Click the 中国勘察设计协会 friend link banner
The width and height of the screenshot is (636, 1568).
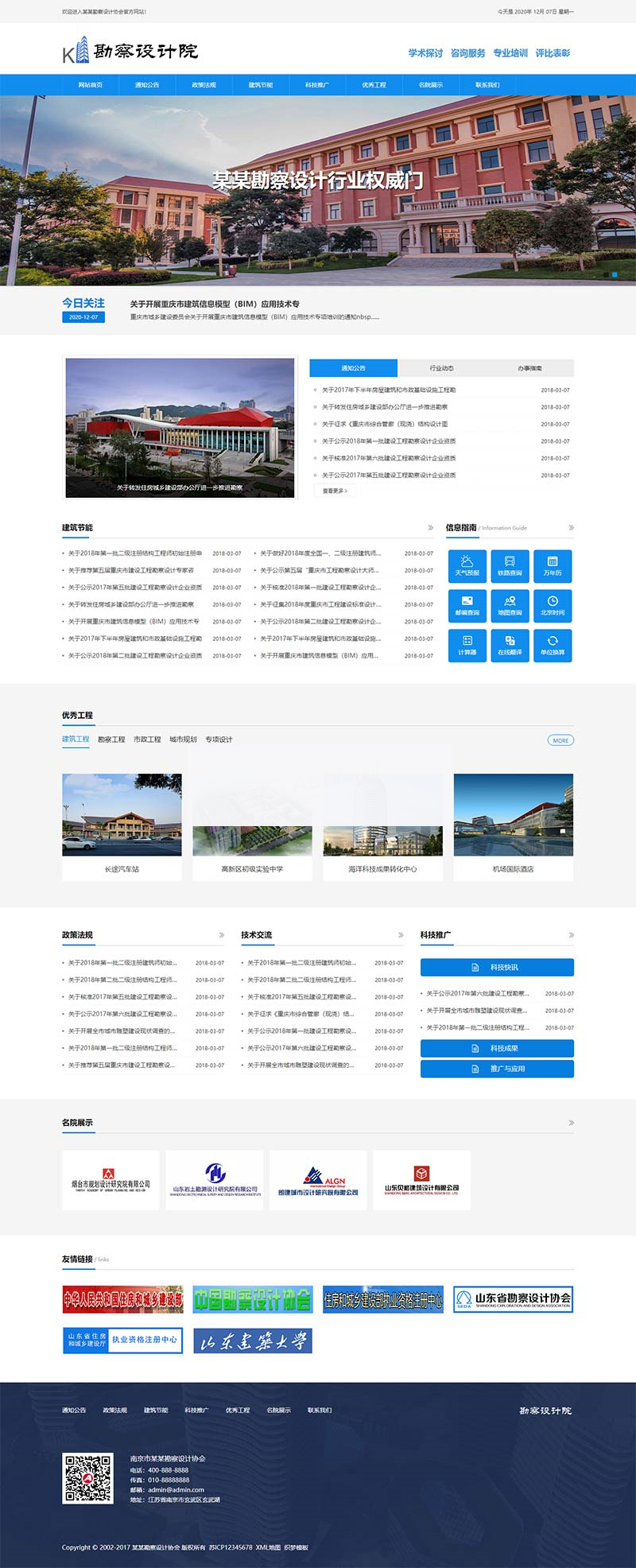253,1299
